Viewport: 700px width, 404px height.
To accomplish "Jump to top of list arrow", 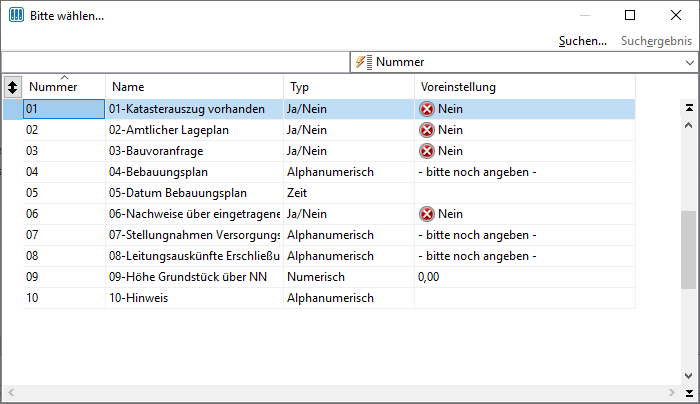I will (689, 108).
